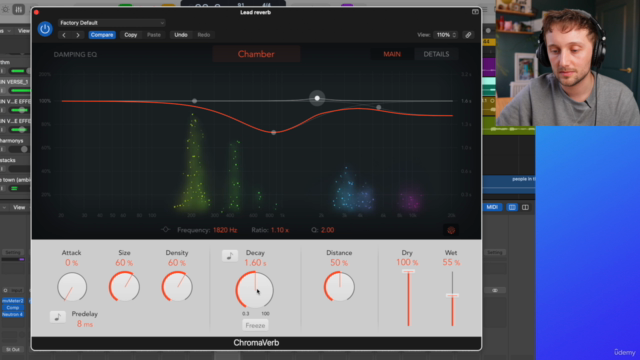Screen dimensions: 640x360
Task: Switch to the DETAILS tab
Action: coord(436,54)
